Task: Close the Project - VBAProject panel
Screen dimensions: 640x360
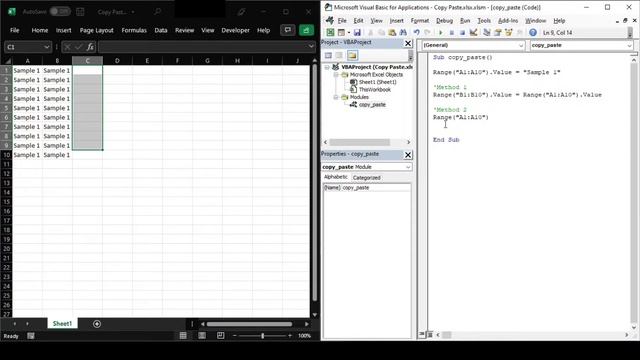Action: coord(408,43)
